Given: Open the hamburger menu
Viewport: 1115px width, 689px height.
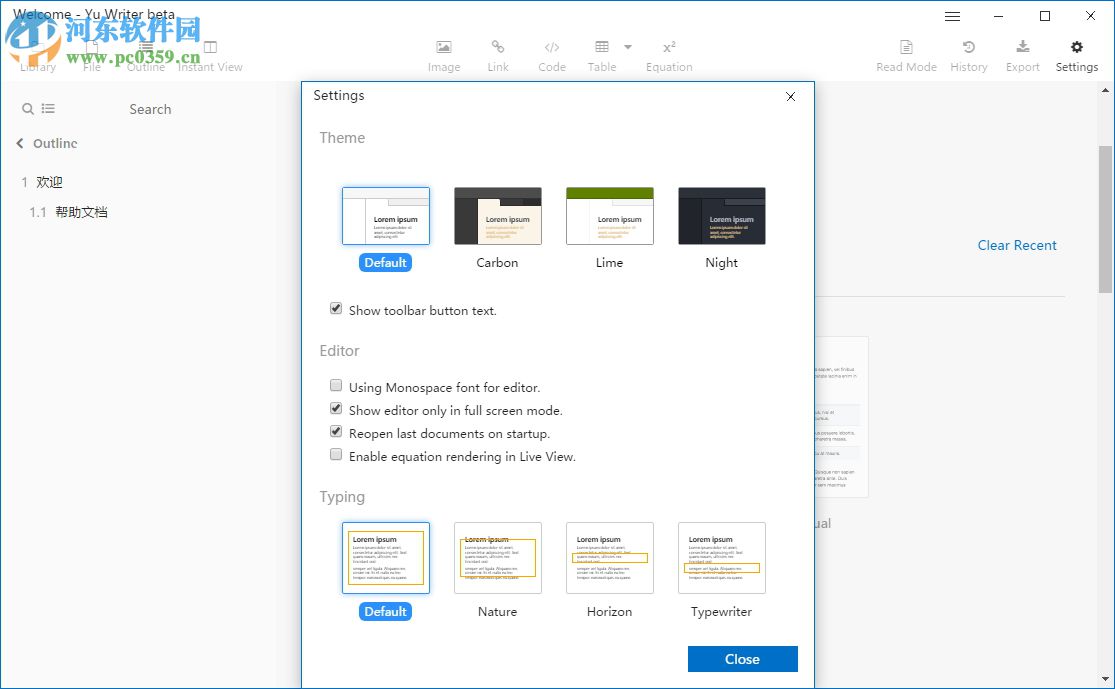Looking at the screenshot, I should click(x=951, y=16).
